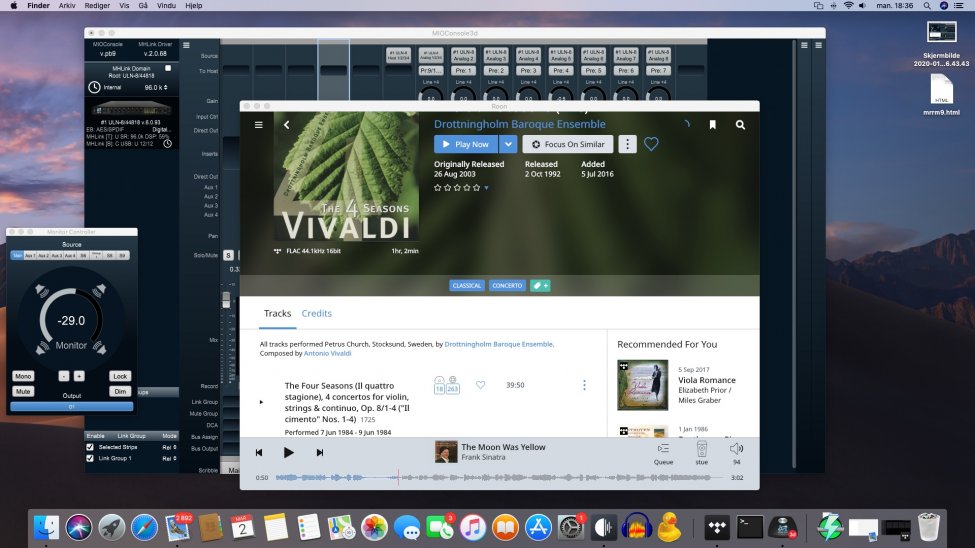Image resolution: width=975 pixels, height=548 pixels.
Task: Open MIOConsole hamburger menu beside MHLink Driver
Action: point(186,45)
